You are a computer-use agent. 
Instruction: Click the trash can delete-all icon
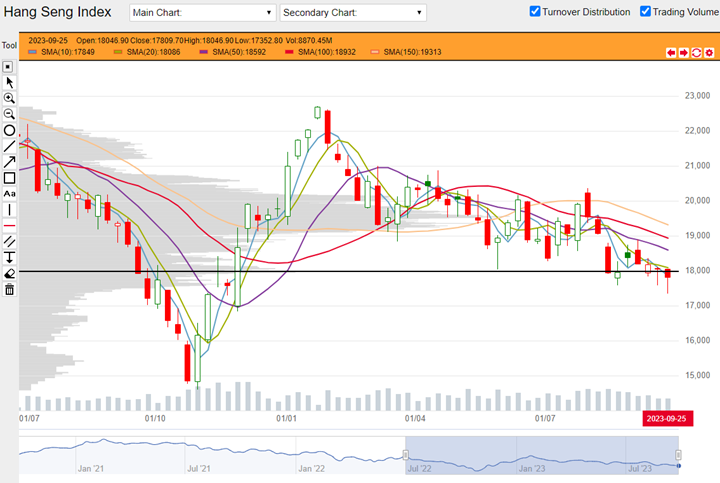[x=9, y=290]
